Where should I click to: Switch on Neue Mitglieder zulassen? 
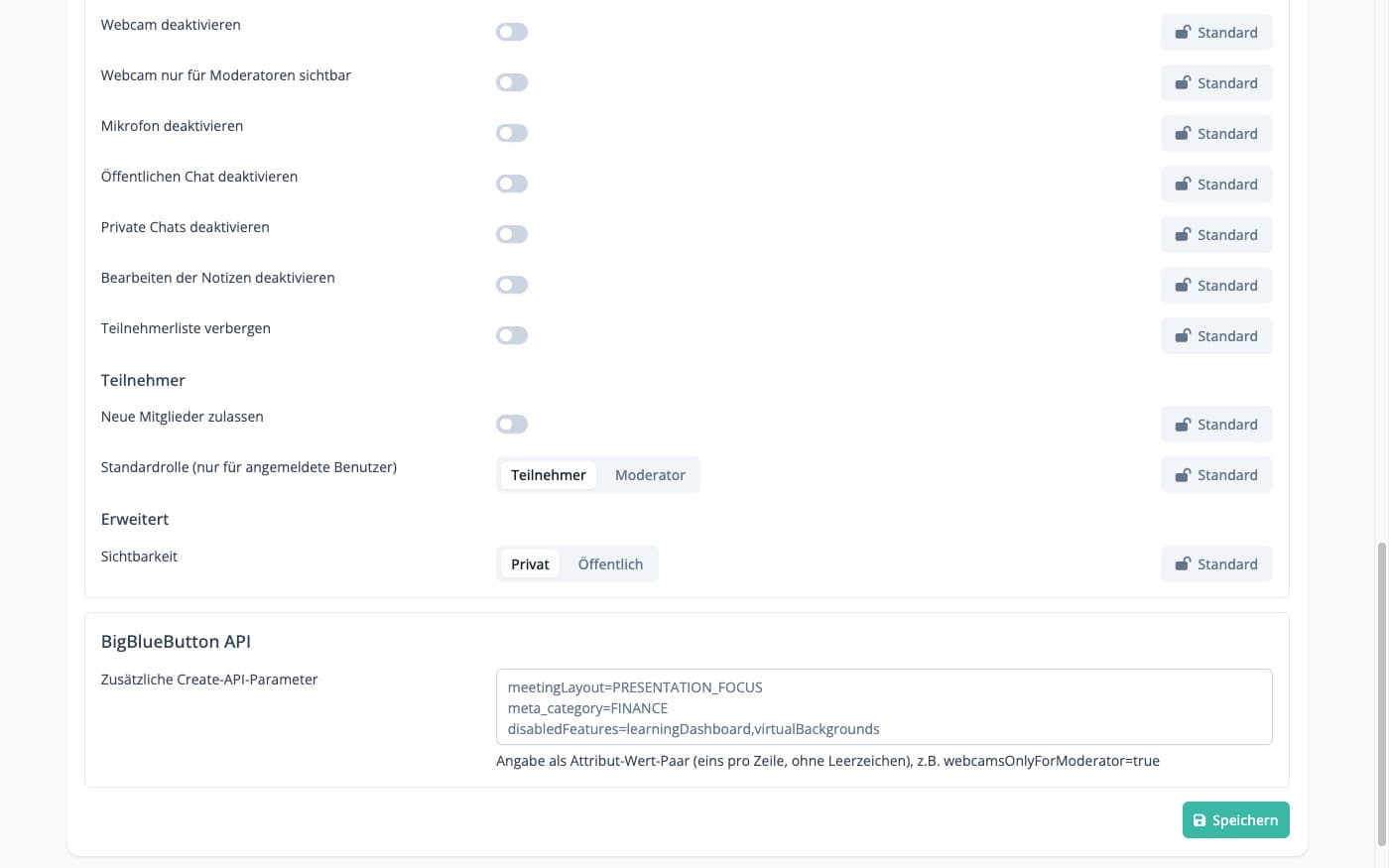pyautogui.click(x=512, y=425)
